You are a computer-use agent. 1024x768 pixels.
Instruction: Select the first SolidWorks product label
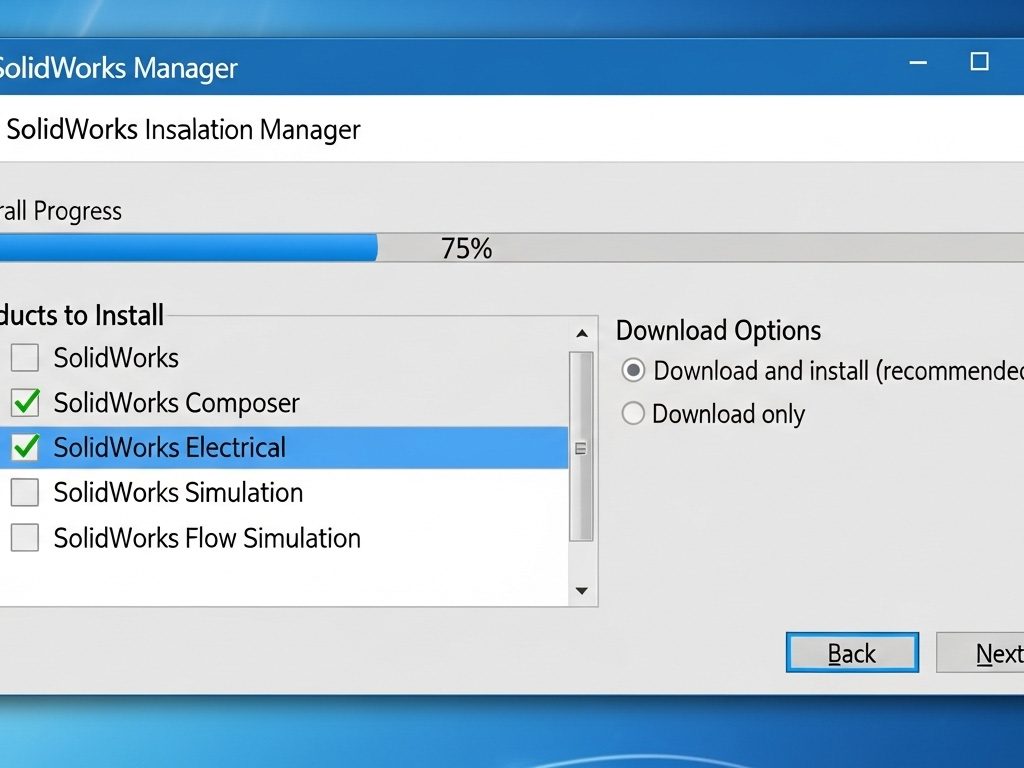(x=116, y=357)
